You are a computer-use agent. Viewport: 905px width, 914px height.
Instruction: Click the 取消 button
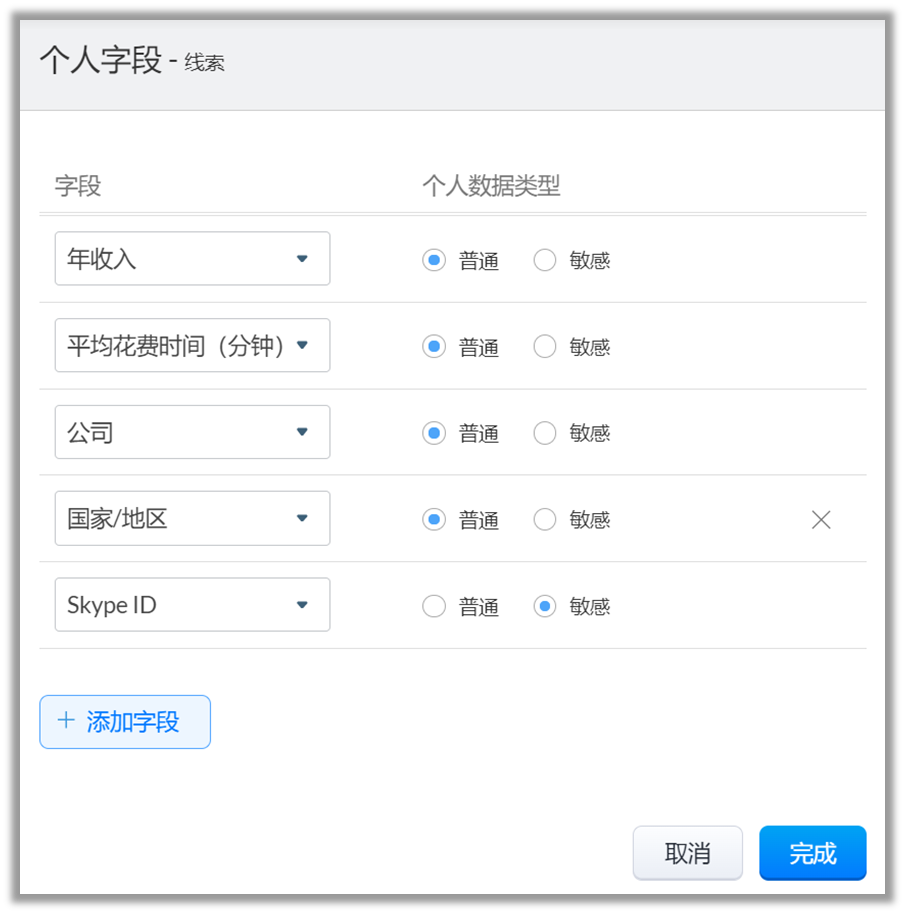coord(688,853)
